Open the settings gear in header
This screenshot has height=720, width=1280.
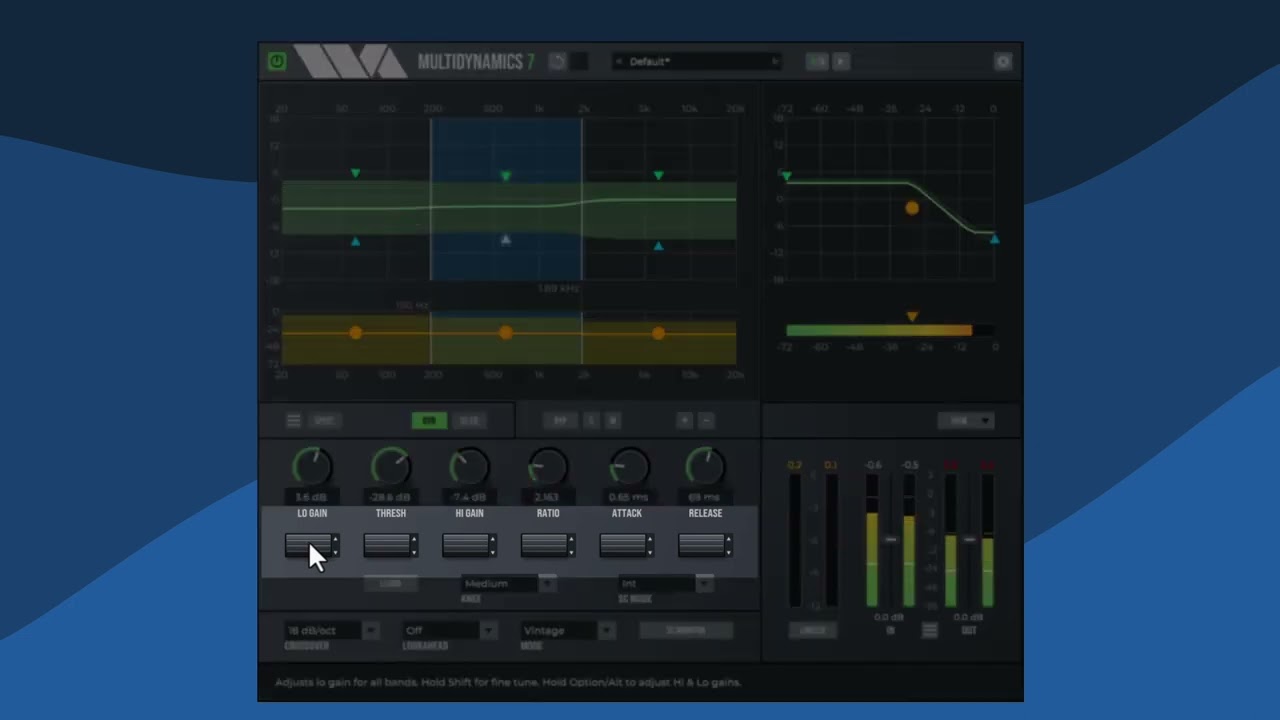point(1003,62)
